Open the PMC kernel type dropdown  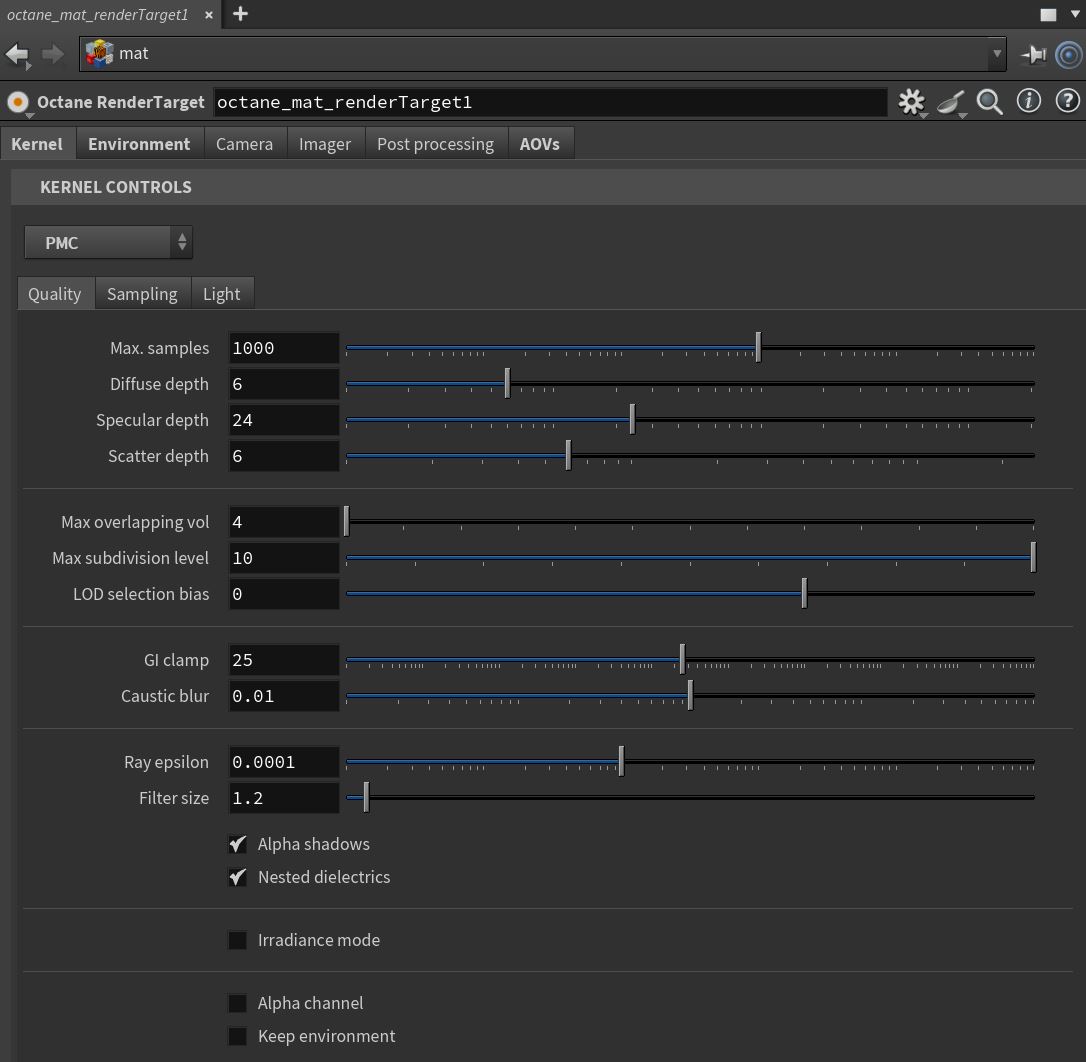(x=108, y=243)
